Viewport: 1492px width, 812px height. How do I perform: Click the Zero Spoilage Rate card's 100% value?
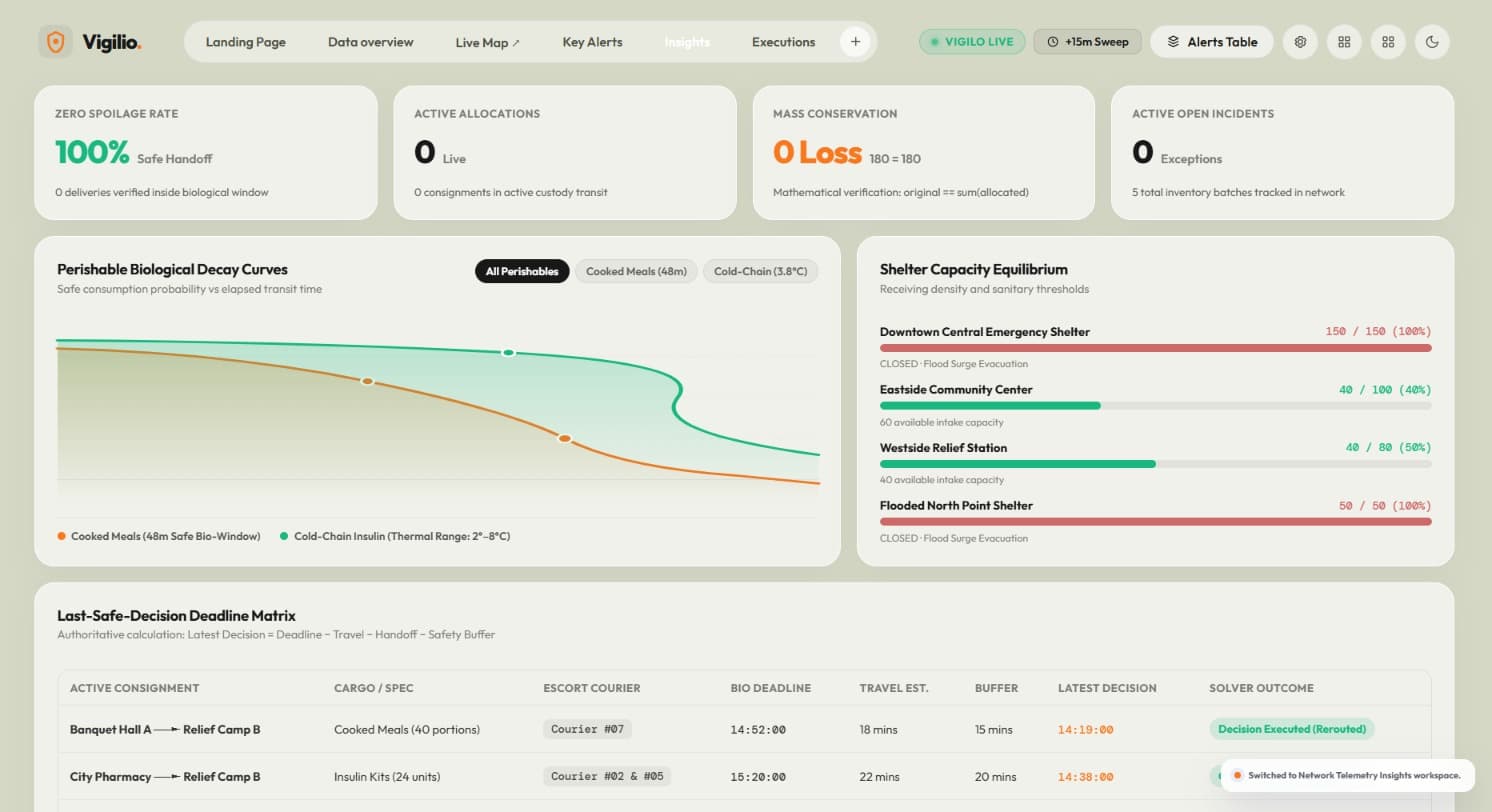(x=92, y=152)
